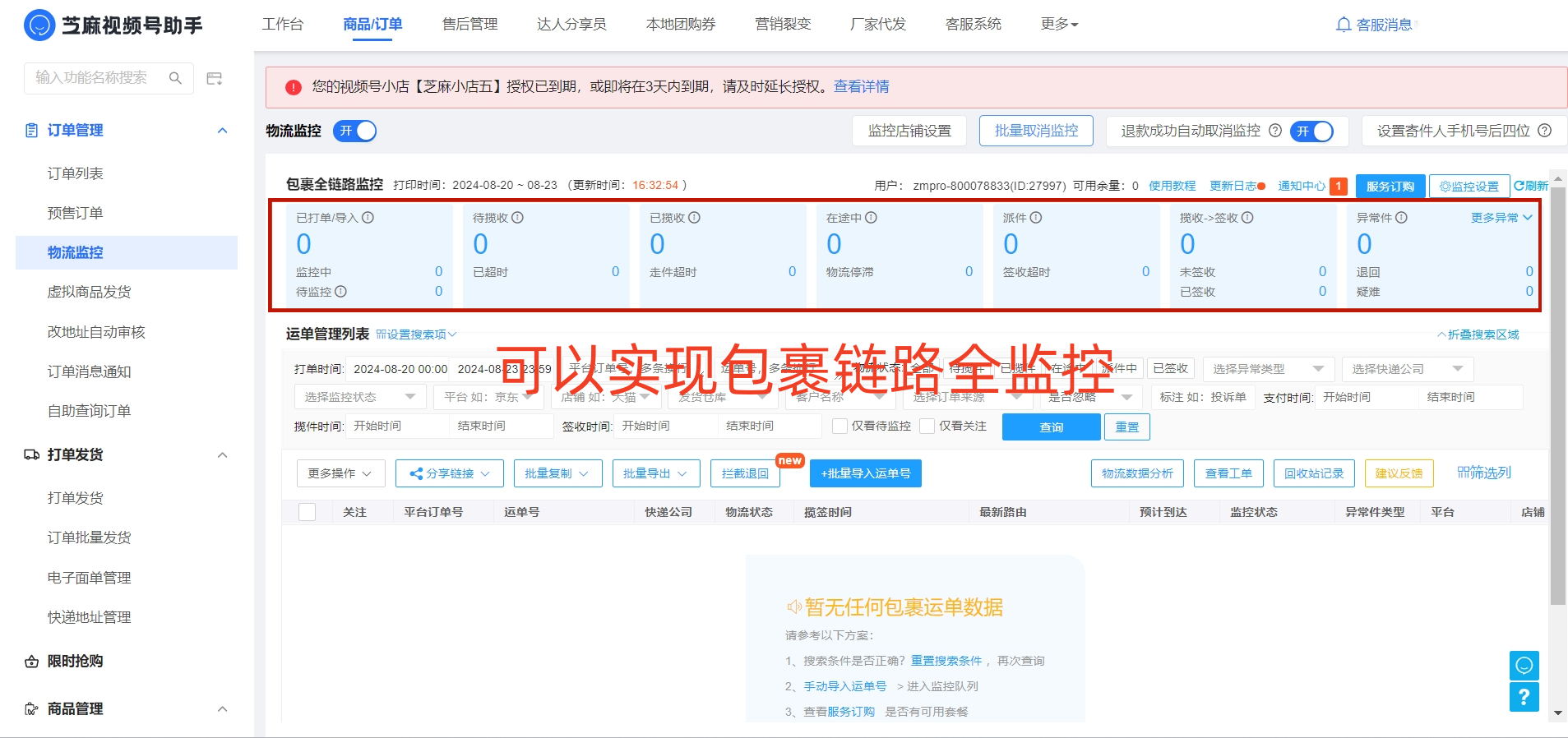The width and height of the screenshot is (1568, 738).
Task: Toggle the 物流监控 switch
Action: [354, 131]
